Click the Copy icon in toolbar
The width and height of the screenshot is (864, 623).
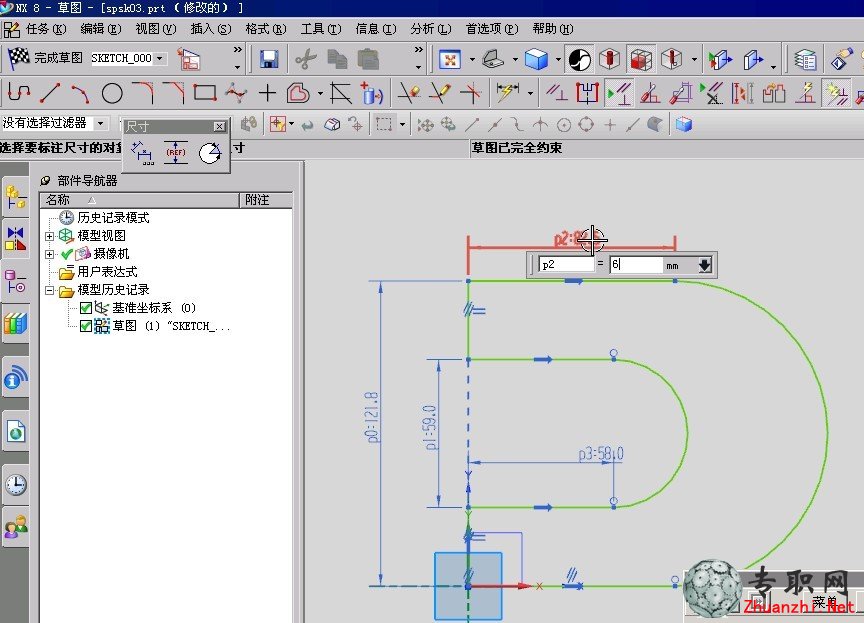click(337, 59)
